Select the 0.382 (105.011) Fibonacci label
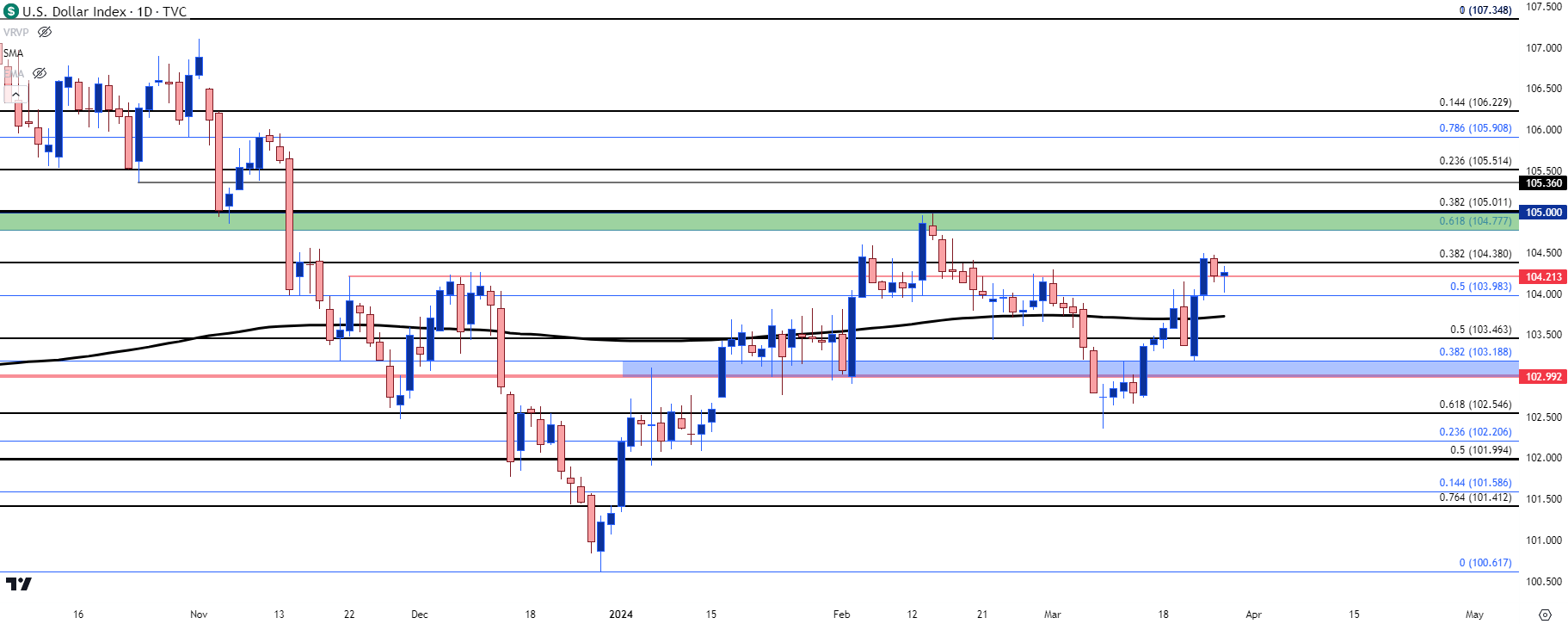 pos(1475,201)
